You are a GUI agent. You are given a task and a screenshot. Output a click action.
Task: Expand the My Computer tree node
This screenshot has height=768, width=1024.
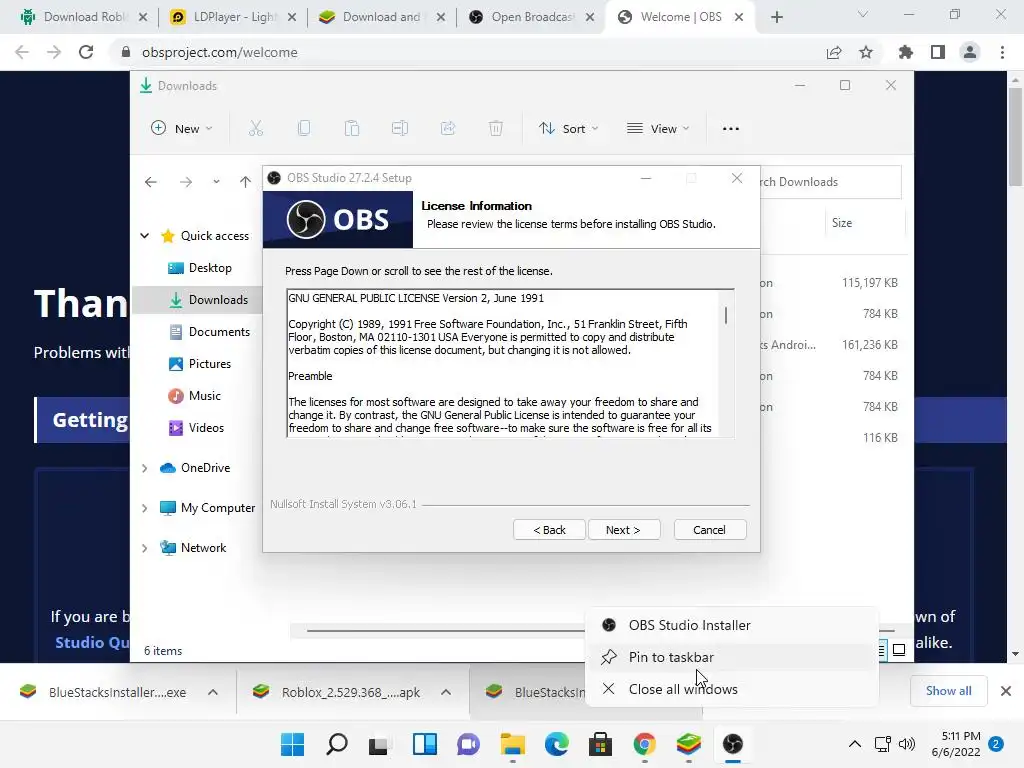(x=145, y=508)
